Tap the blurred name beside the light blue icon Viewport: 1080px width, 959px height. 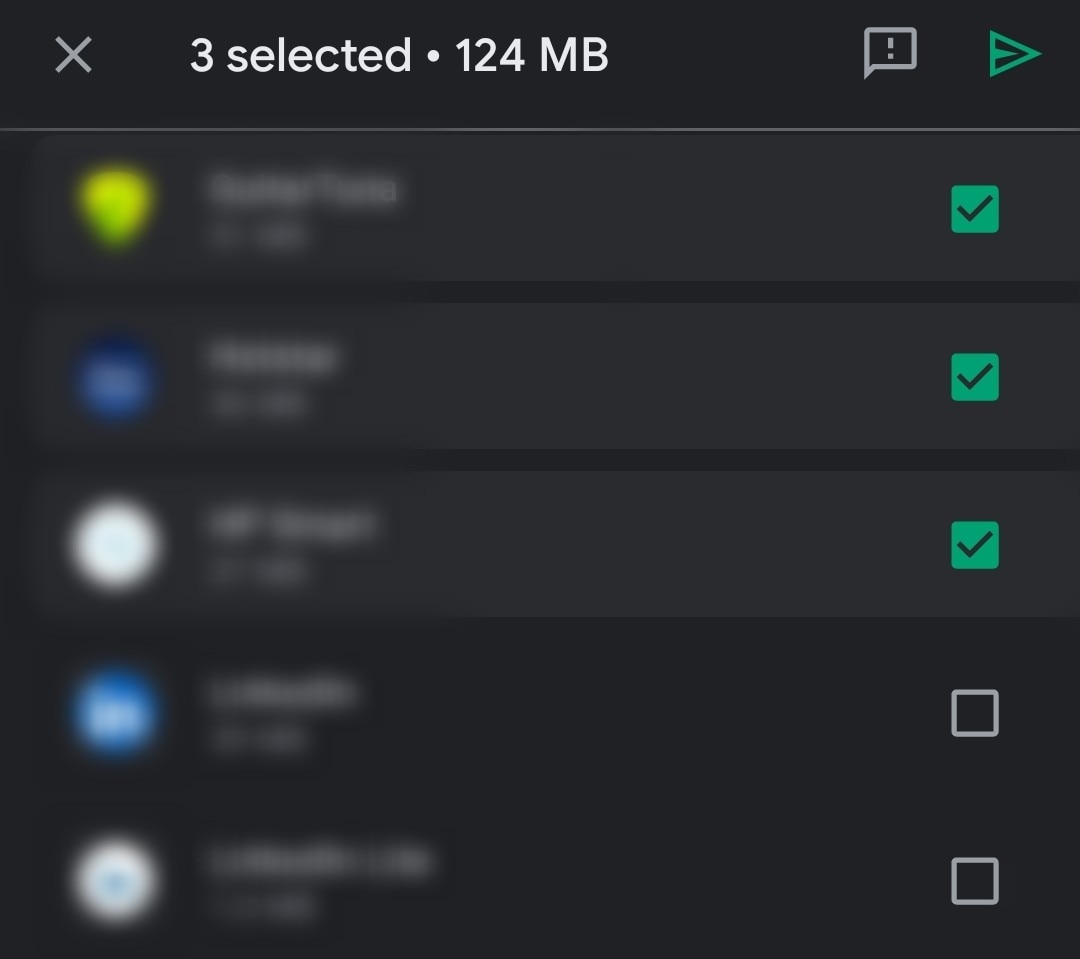tap(282, 693)
